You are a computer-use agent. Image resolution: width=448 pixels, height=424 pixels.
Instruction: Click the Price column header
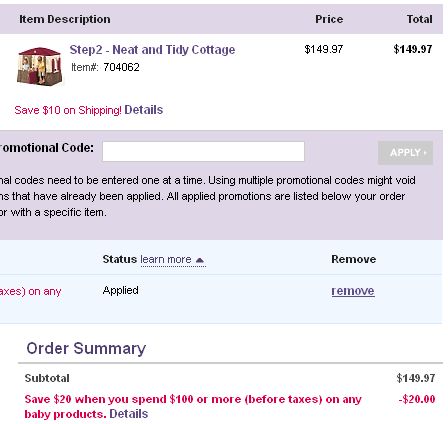tap(329, 19)
